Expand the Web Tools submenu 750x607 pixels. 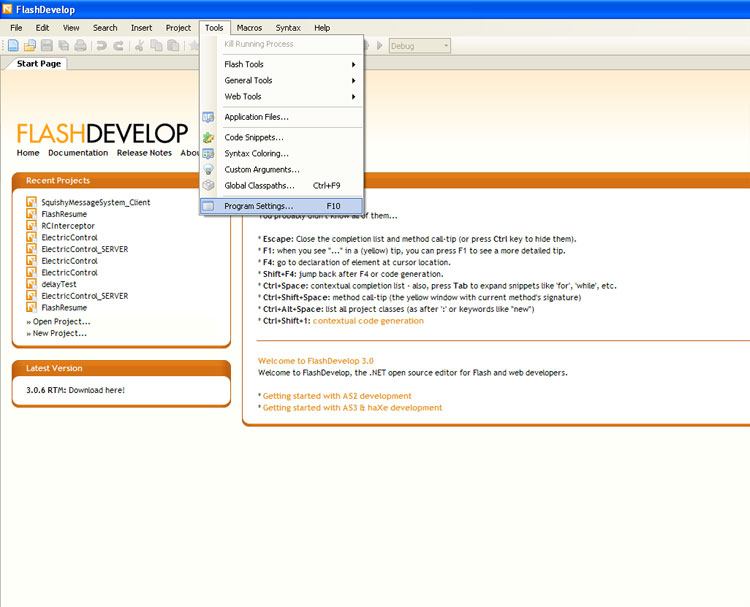[290, 97]
